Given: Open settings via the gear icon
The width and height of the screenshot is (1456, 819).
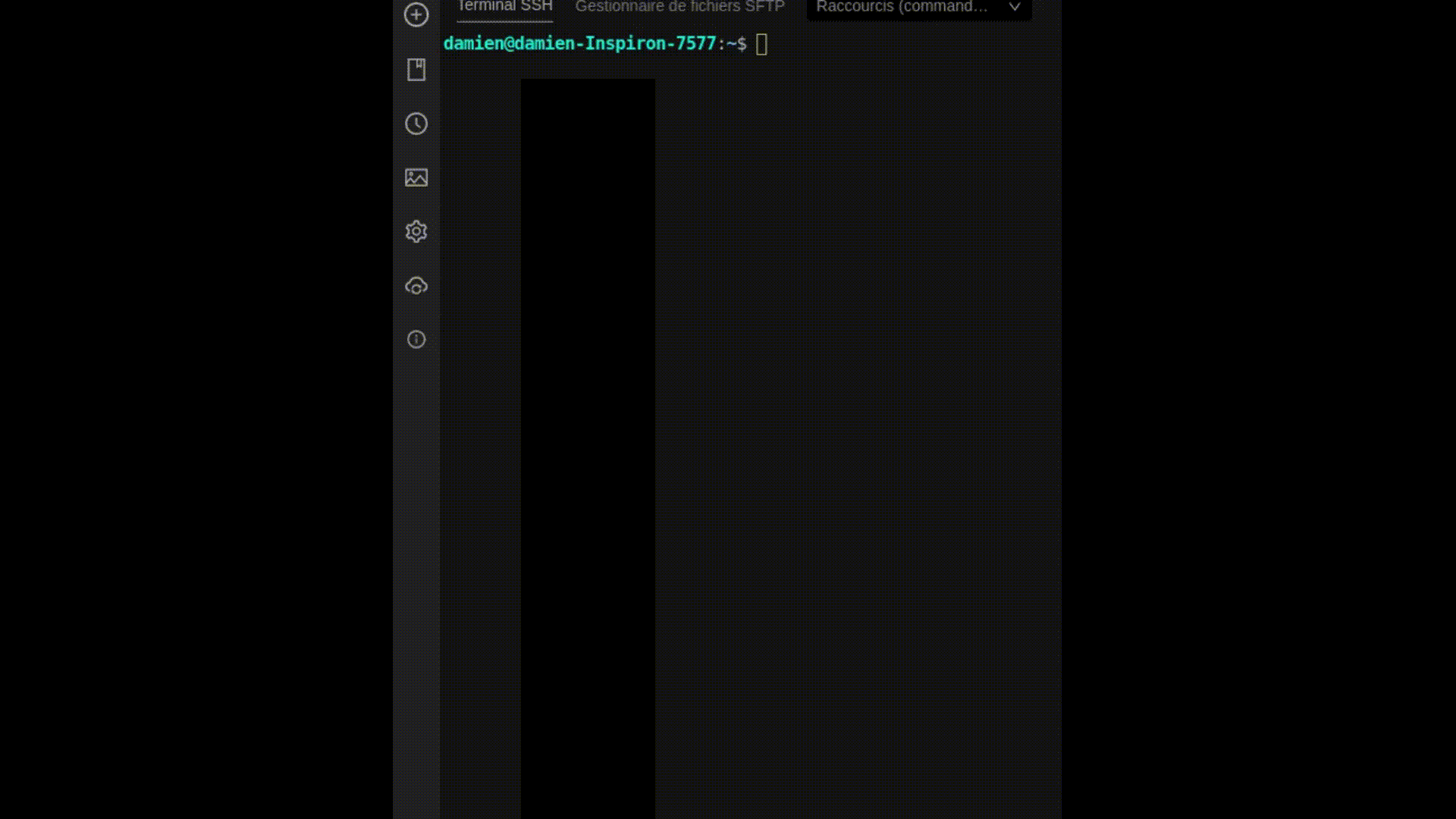Looking at the screenshot, I should point(416,231).
